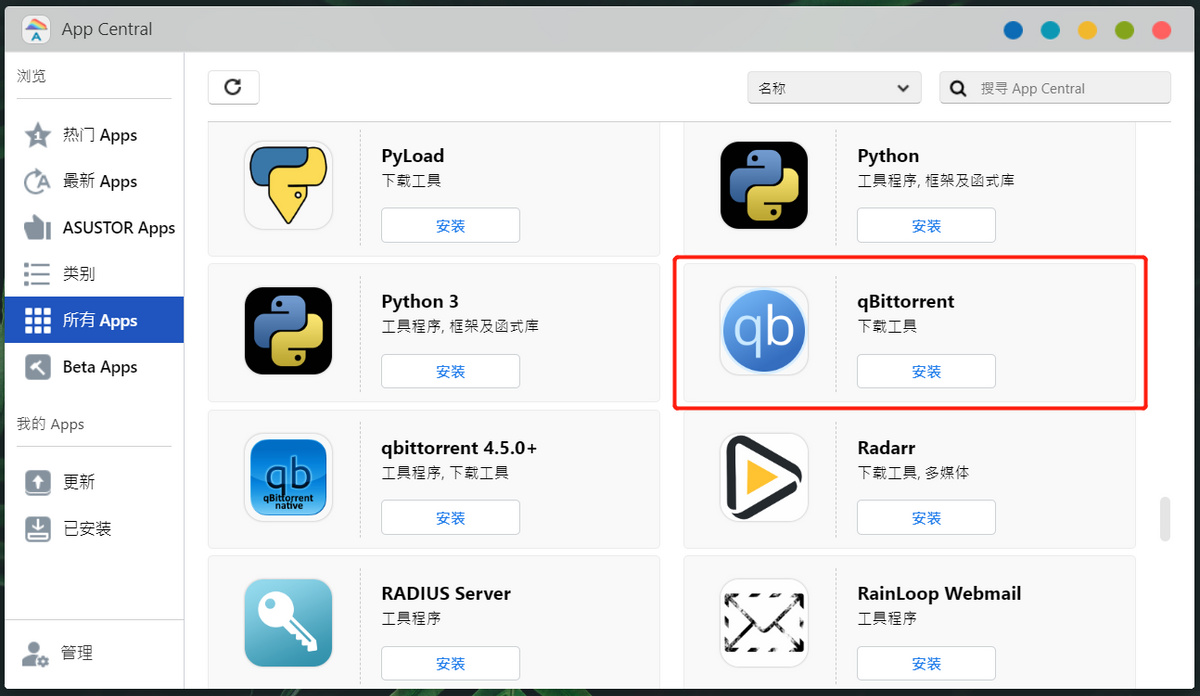
Task: Install RADIUS Server with 安装 button
Action: tap(450, 663)
